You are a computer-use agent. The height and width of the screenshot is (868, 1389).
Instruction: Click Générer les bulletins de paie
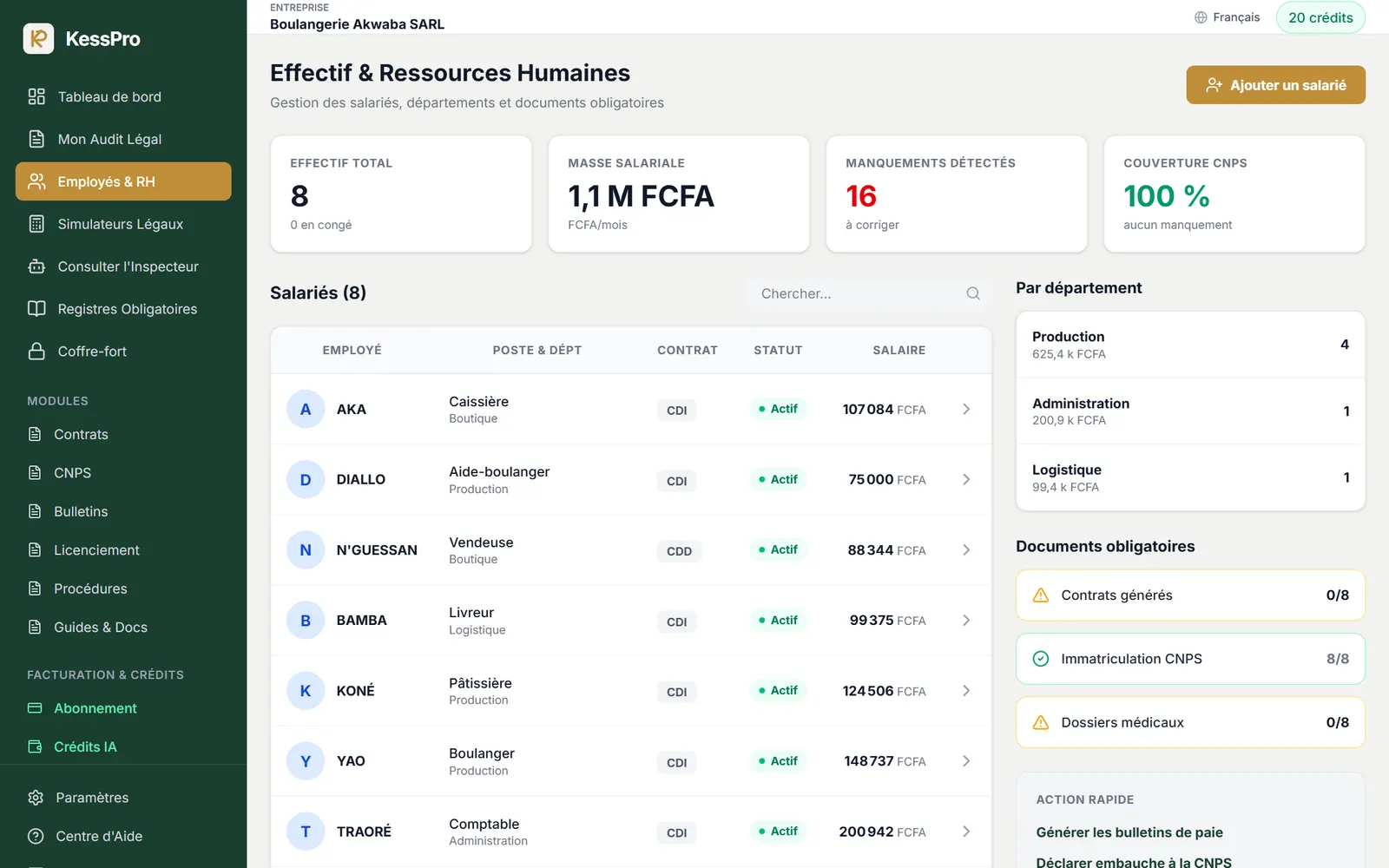(1129, 832)
